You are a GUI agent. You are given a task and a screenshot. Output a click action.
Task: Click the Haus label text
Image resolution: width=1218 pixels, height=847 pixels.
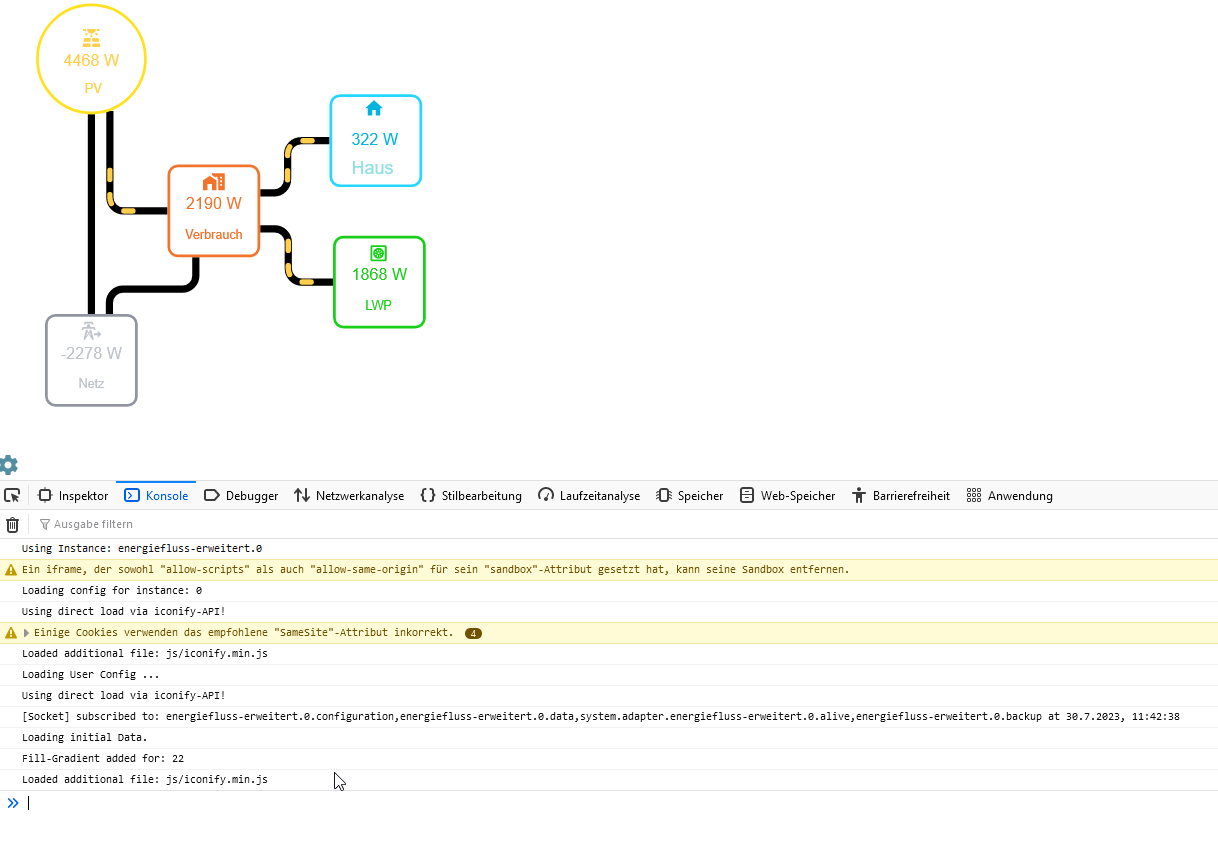pyautogui.click(x=373, y=168)
